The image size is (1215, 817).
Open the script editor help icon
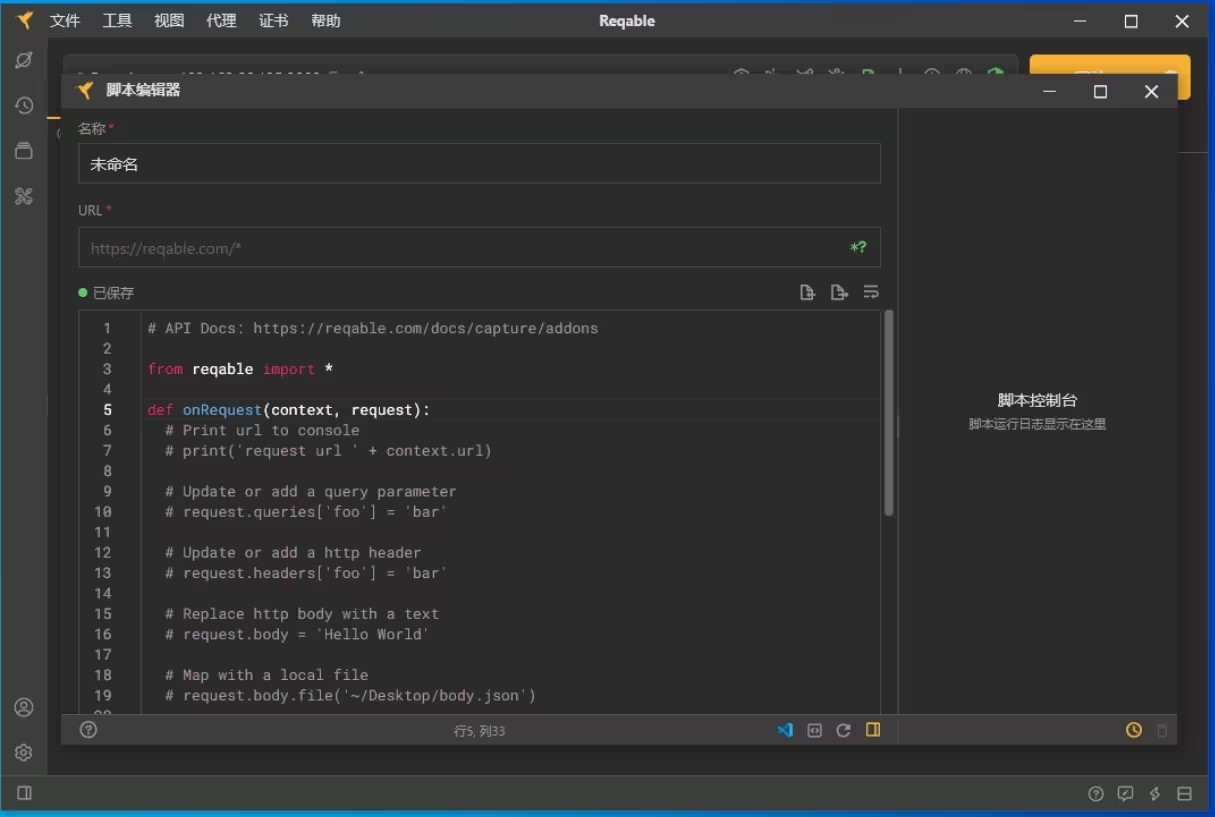pyautogui.click(x=89, y=730)
